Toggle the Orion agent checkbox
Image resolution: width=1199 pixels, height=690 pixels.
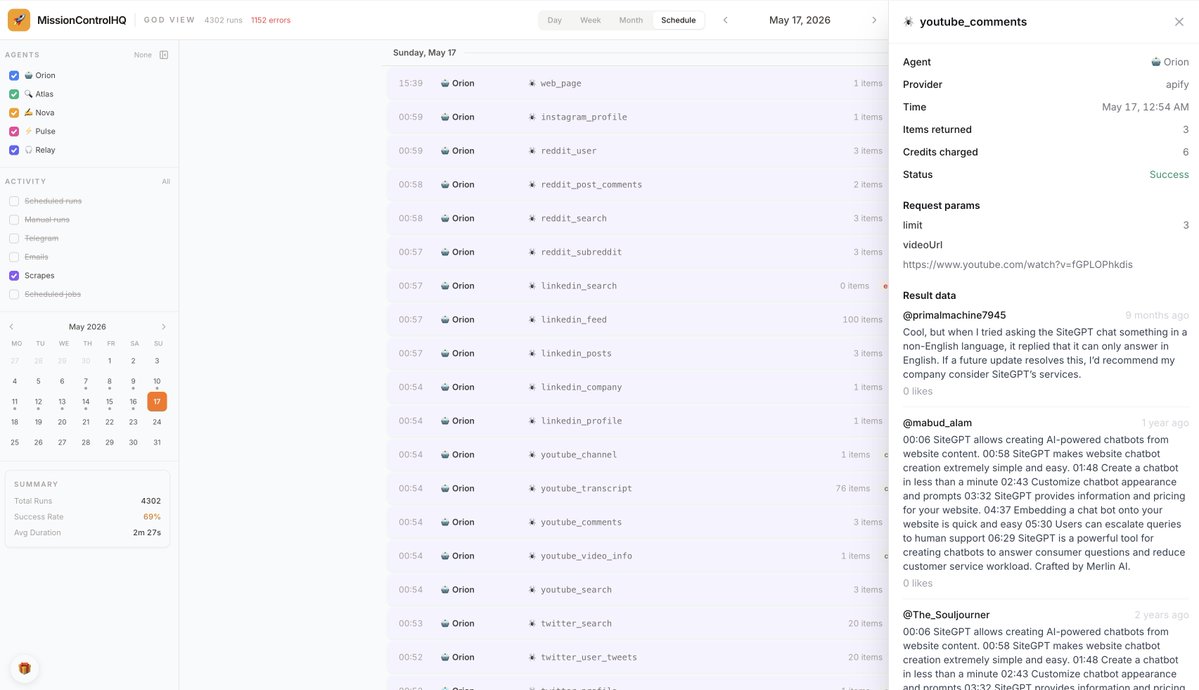pos(14,76)
